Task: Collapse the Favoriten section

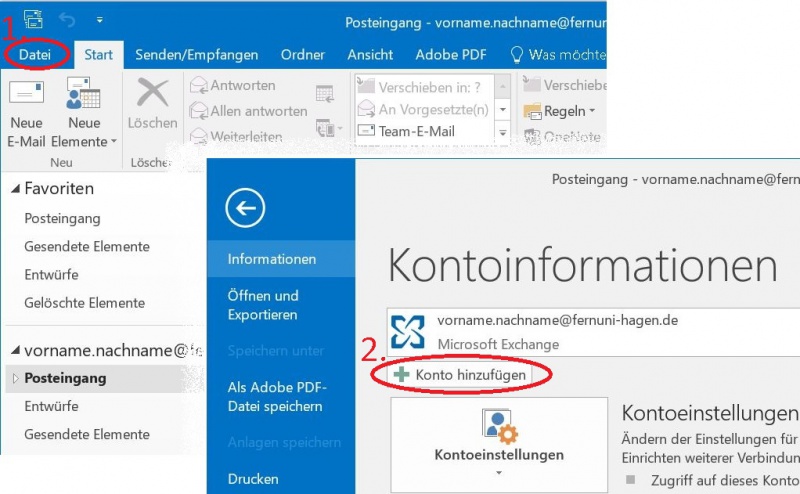Action: 16,189
